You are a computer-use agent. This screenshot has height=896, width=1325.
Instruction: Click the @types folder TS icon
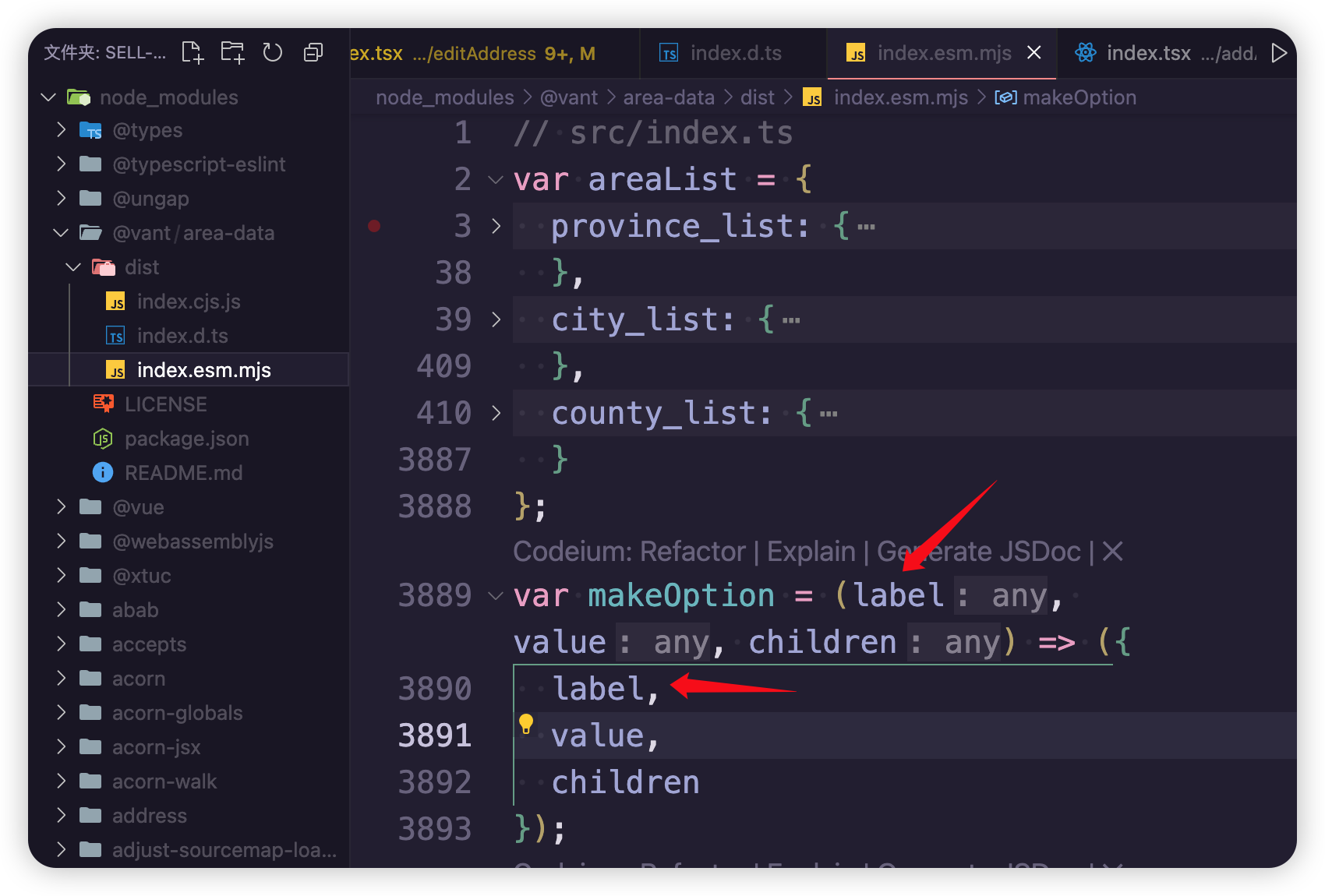90,130
